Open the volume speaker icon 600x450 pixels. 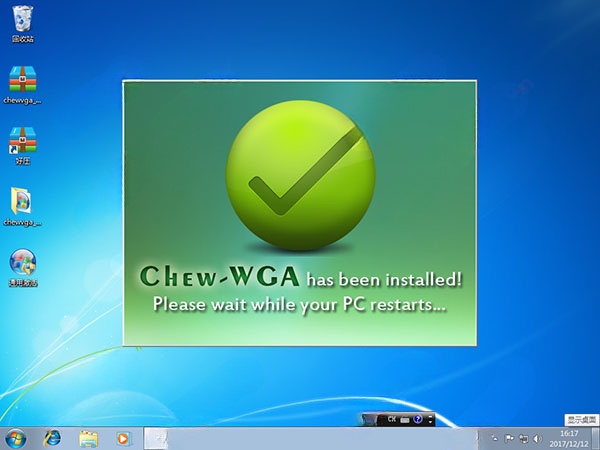(538, 439)
